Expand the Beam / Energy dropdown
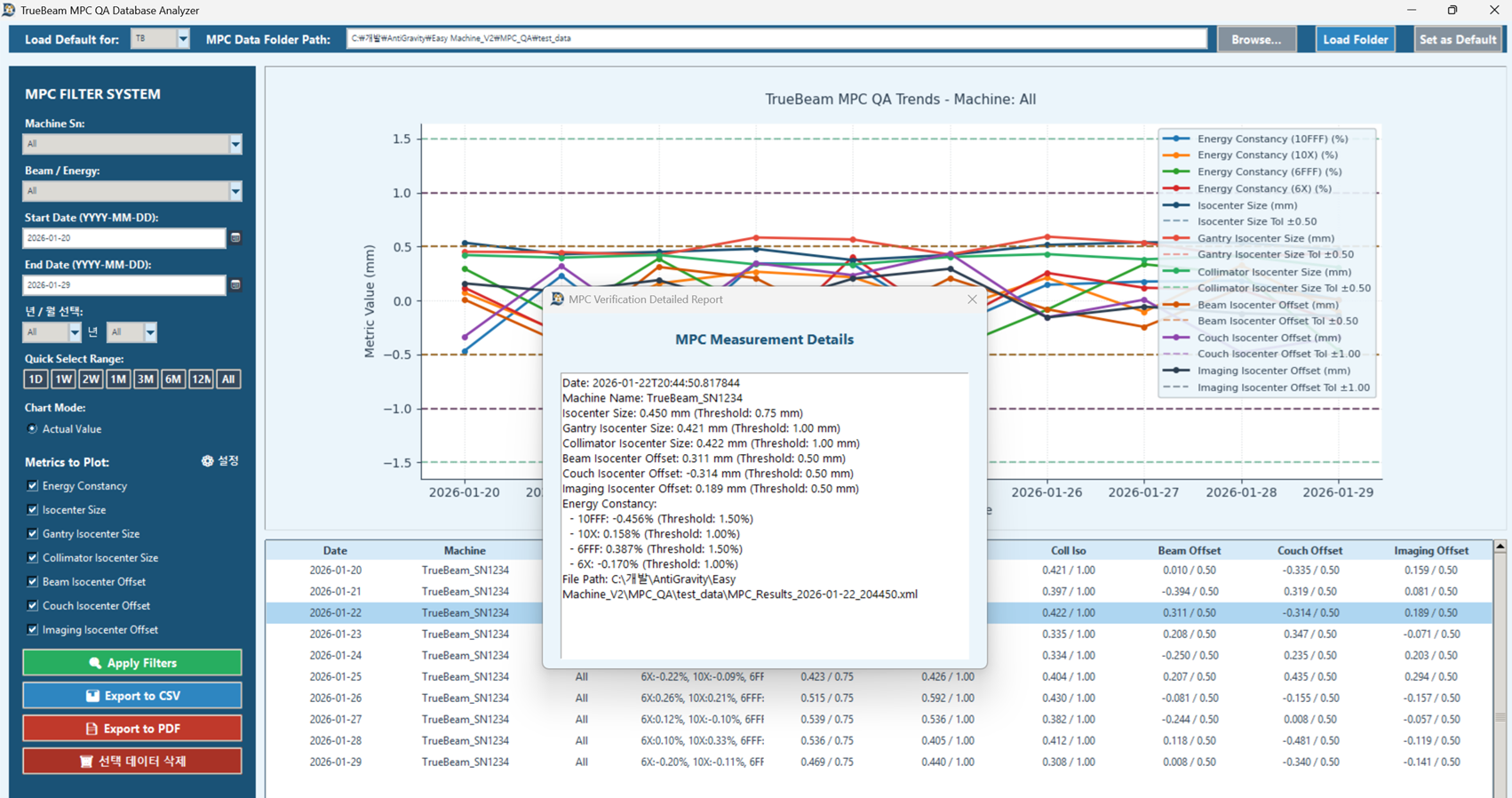Viewport: 1512px width, 798px height. pyautogui.click(x=235, y=191)
